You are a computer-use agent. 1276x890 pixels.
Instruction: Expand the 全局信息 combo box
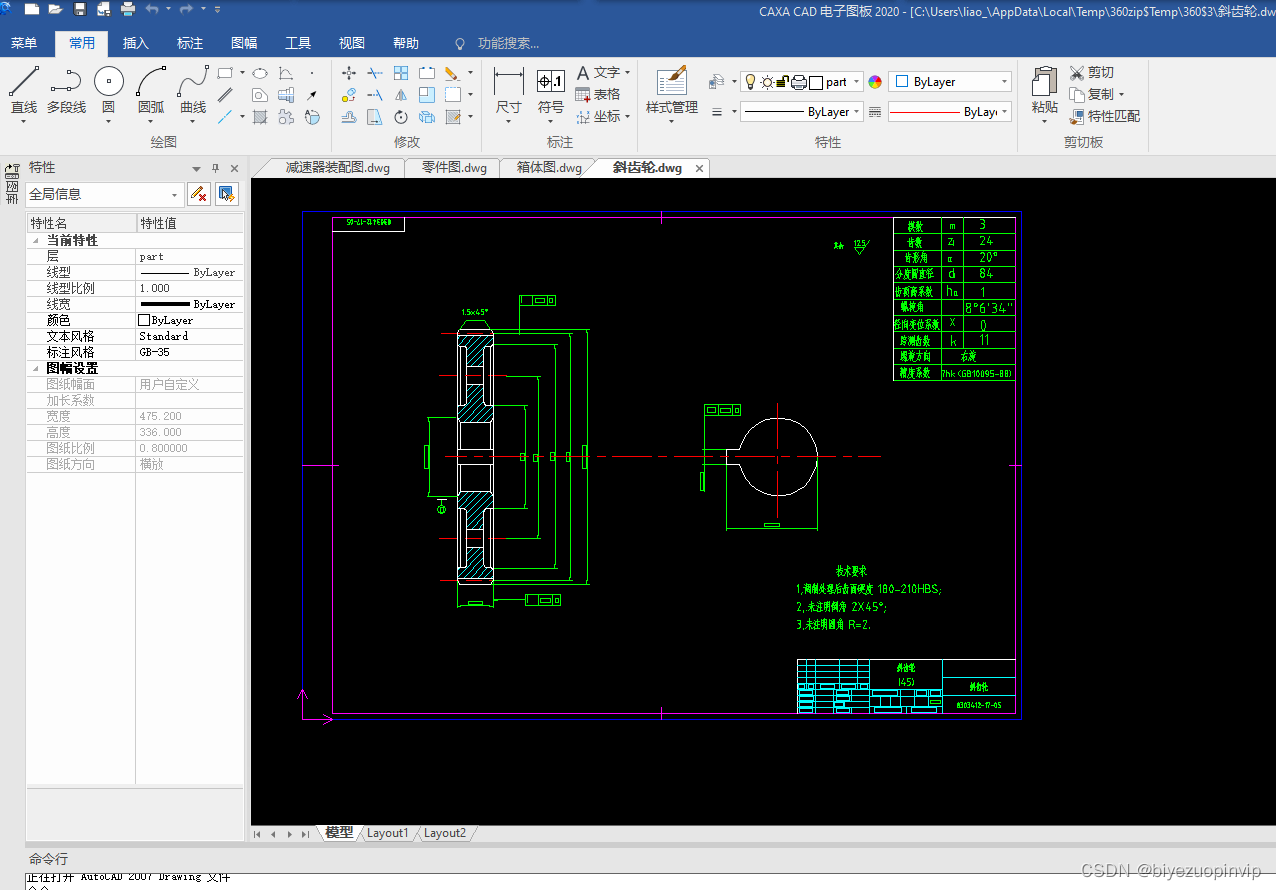[175, 195]
